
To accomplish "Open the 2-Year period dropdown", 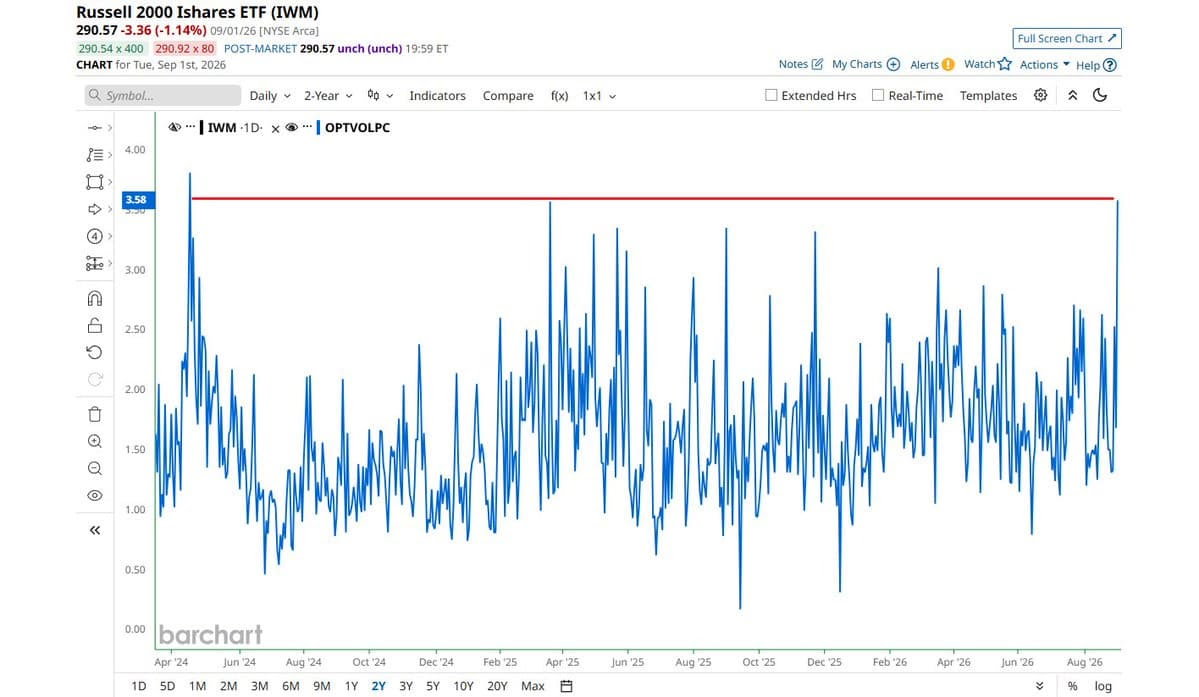I will [x=328, y=96].
